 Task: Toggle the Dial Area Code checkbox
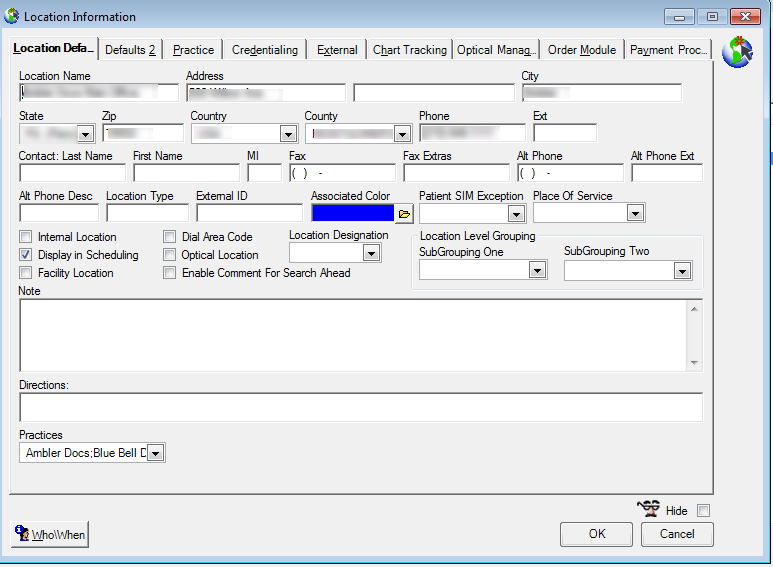tap(170, 237)
